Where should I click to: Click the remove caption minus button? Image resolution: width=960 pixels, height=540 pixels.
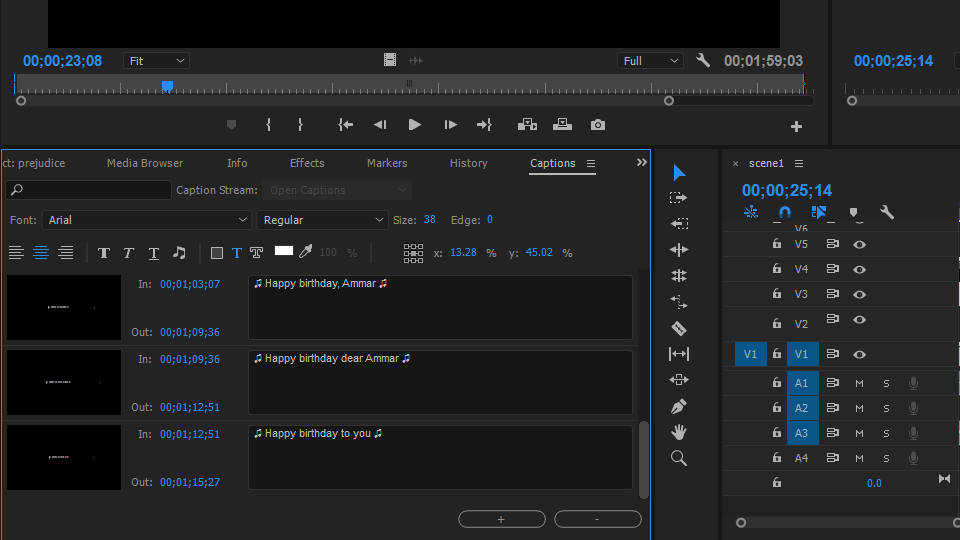click(597, 519)
